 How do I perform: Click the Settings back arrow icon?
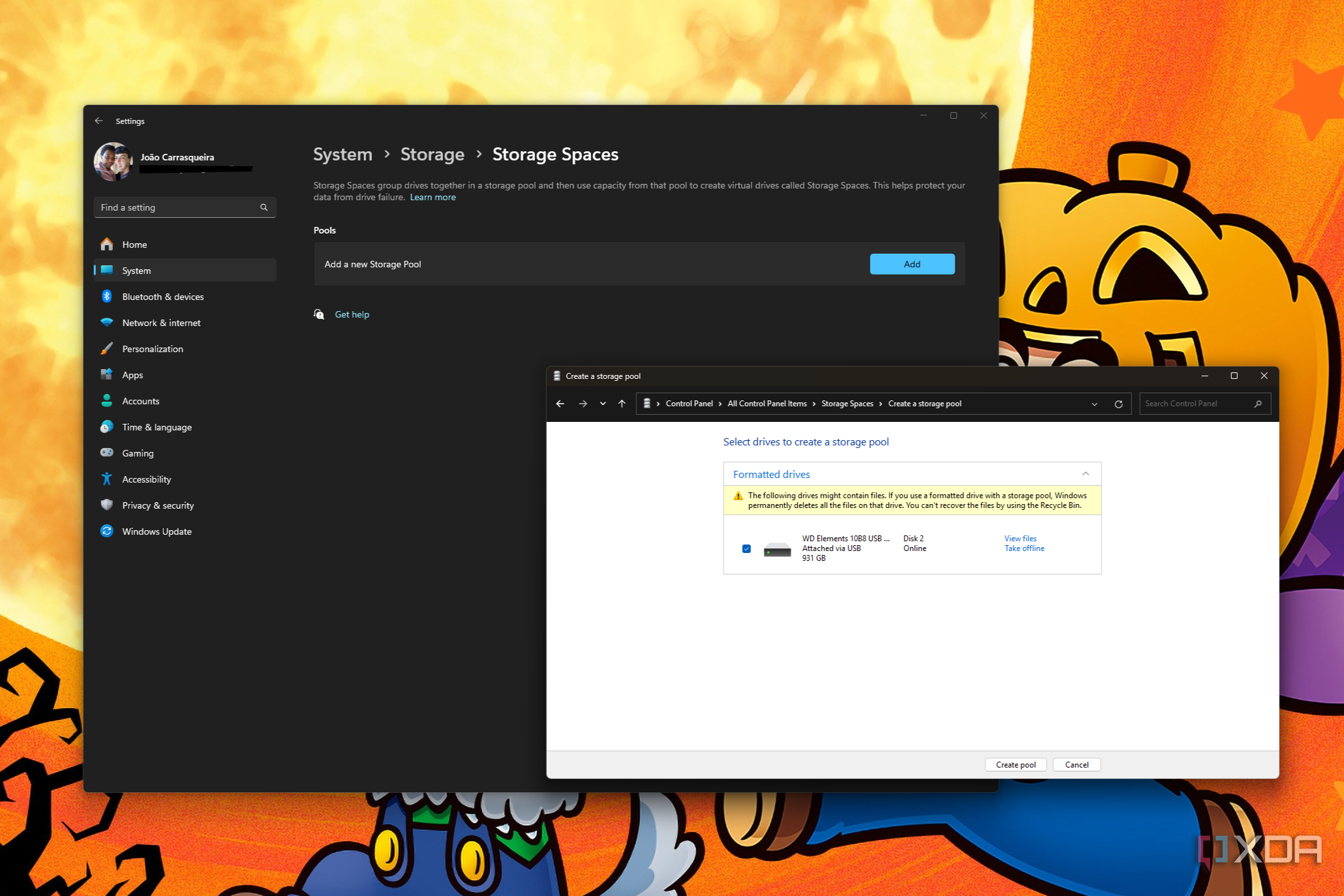point(99,121)
